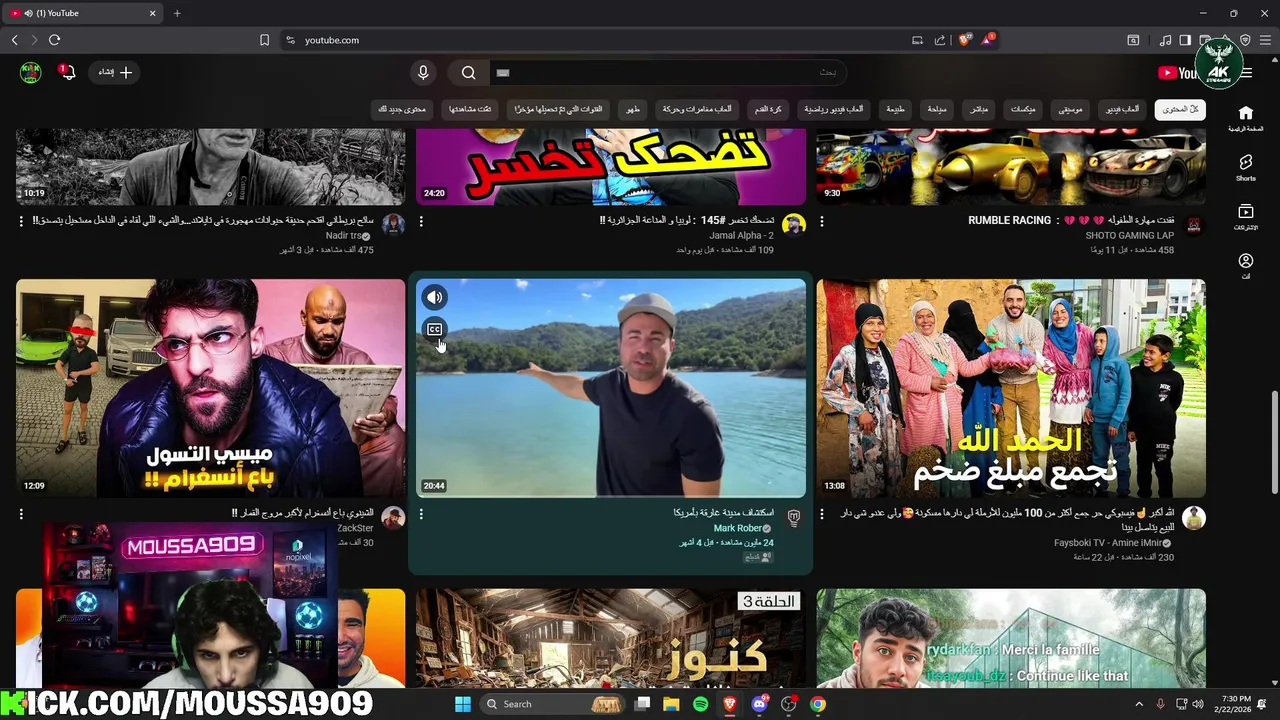This screenshot has width=1280, height=720.
Task: Select the 'طهو' filter chip
Action: coord(633,109)
